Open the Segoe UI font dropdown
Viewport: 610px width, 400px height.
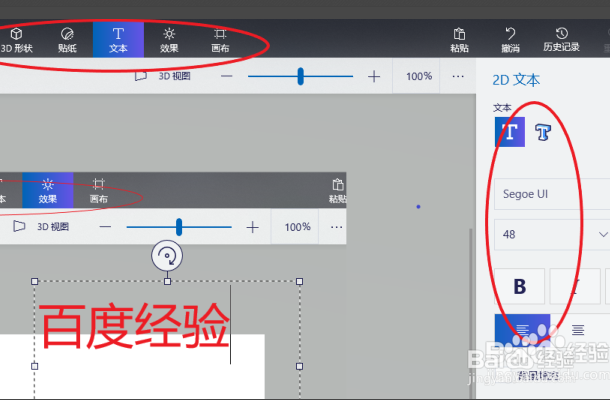pyautogui.click(x=552, y=194)
